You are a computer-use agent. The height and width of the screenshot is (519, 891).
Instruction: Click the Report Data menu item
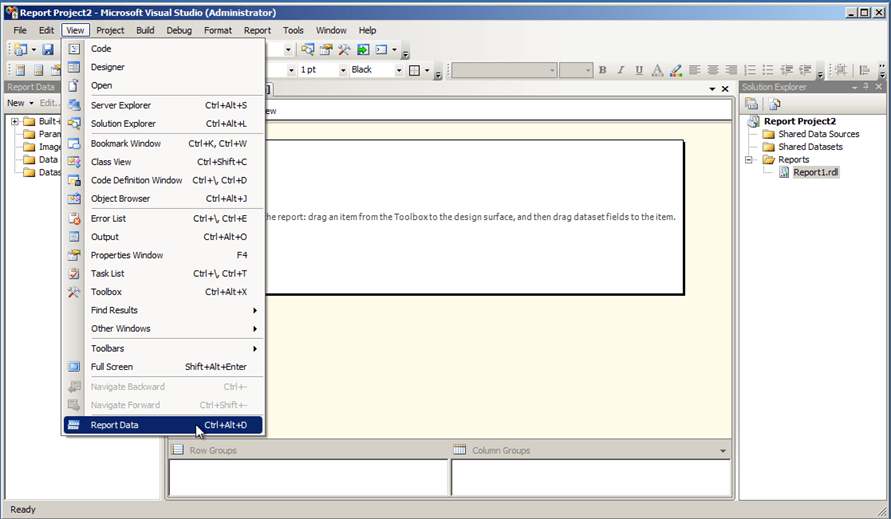[163, 425]
